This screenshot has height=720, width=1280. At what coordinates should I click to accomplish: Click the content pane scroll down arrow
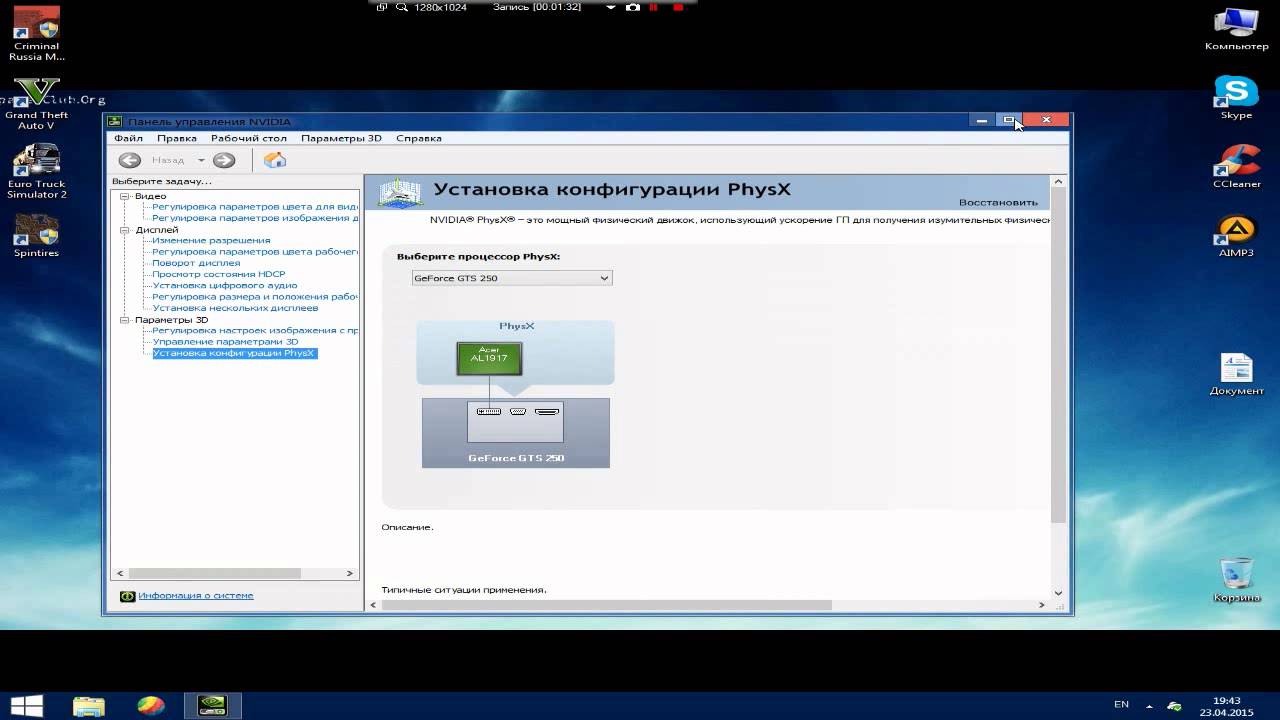click(x=1059, y=593)
